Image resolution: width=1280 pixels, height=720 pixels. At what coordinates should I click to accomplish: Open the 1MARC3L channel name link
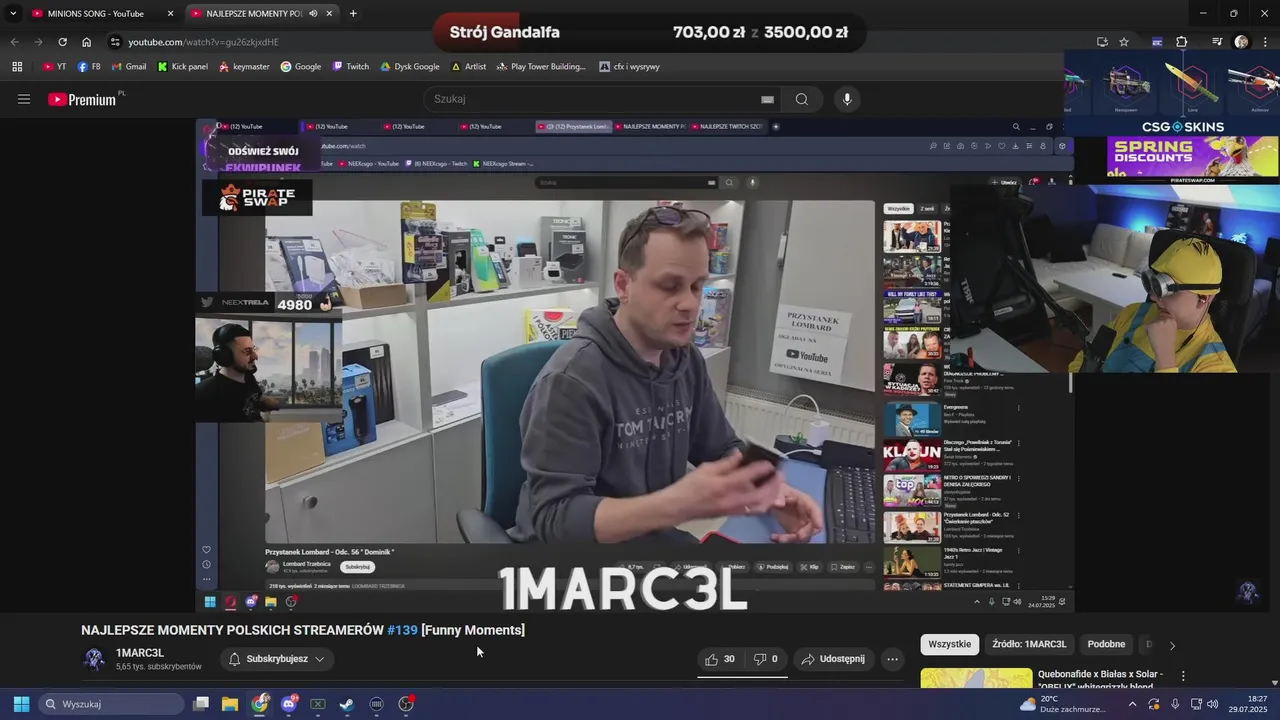[x=140, y=653]
